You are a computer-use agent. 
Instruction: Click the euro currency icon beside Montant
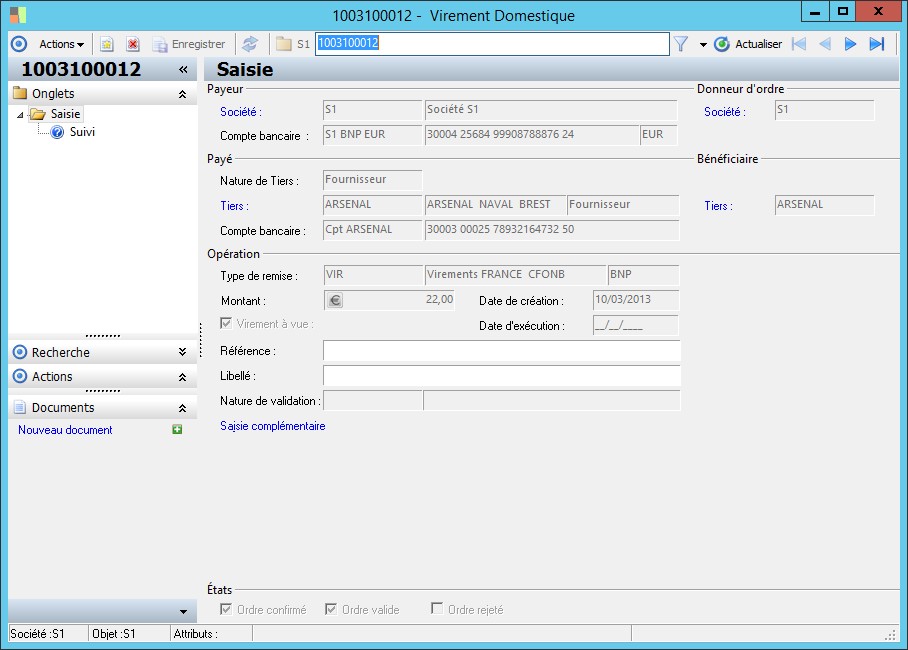click(x=335, y=299)
